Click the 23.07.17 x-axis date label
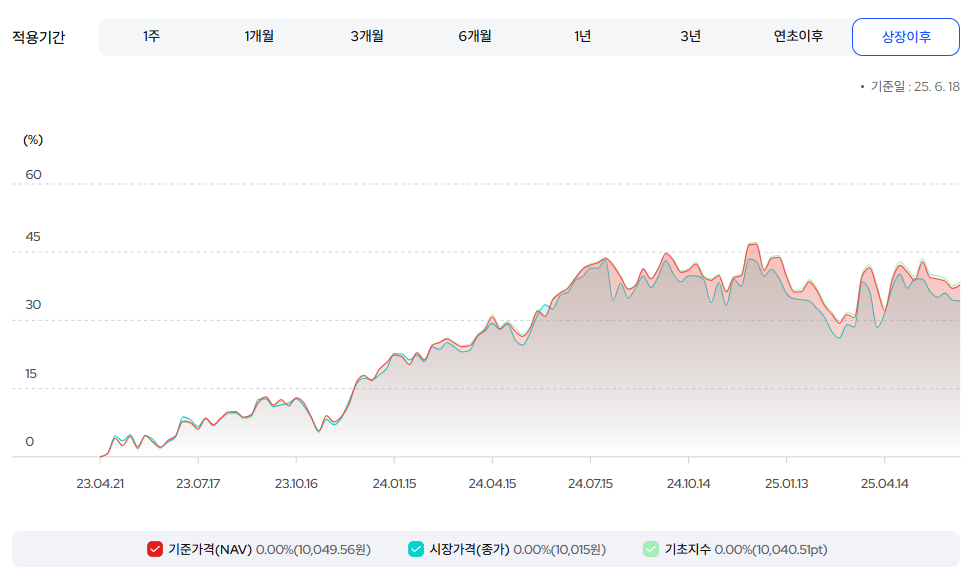The image size is (977, 584). (x=198, y=484)
